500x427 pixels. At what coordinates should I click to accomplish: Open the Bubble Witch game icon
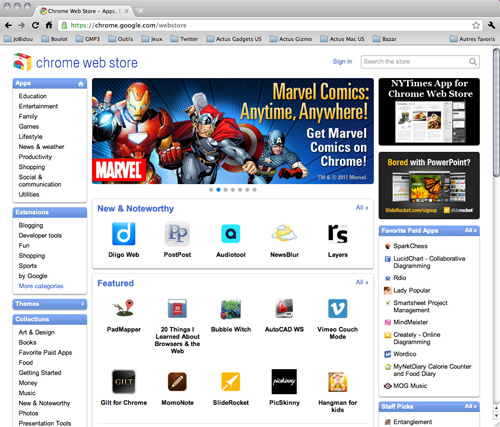click(231, 308)
